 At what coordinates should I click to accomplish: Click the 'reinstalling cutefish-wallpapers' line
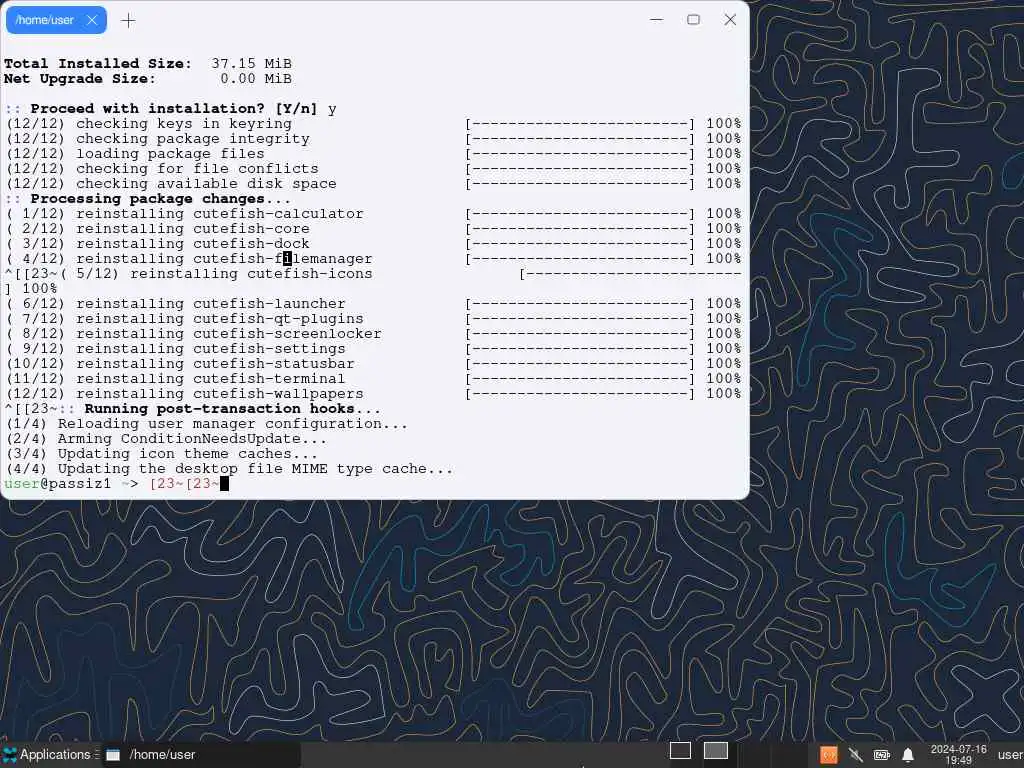373,394
